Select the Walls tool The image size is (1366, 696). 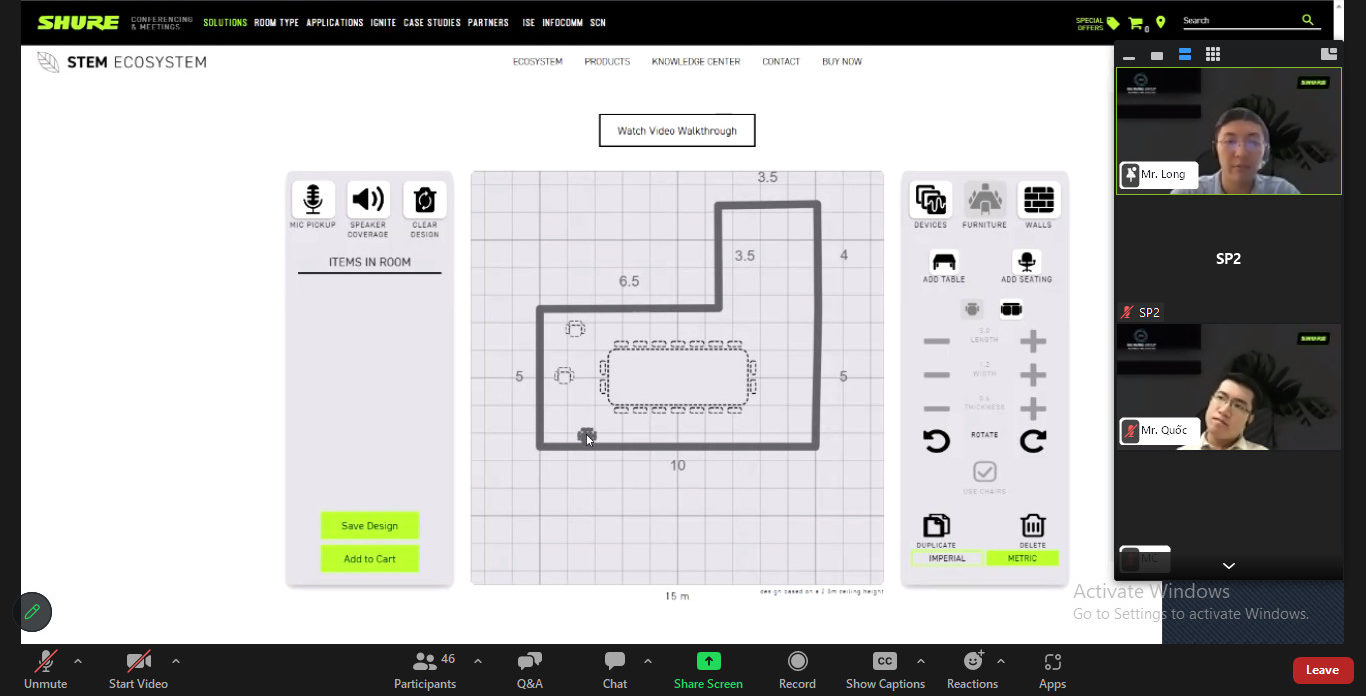1038,200
